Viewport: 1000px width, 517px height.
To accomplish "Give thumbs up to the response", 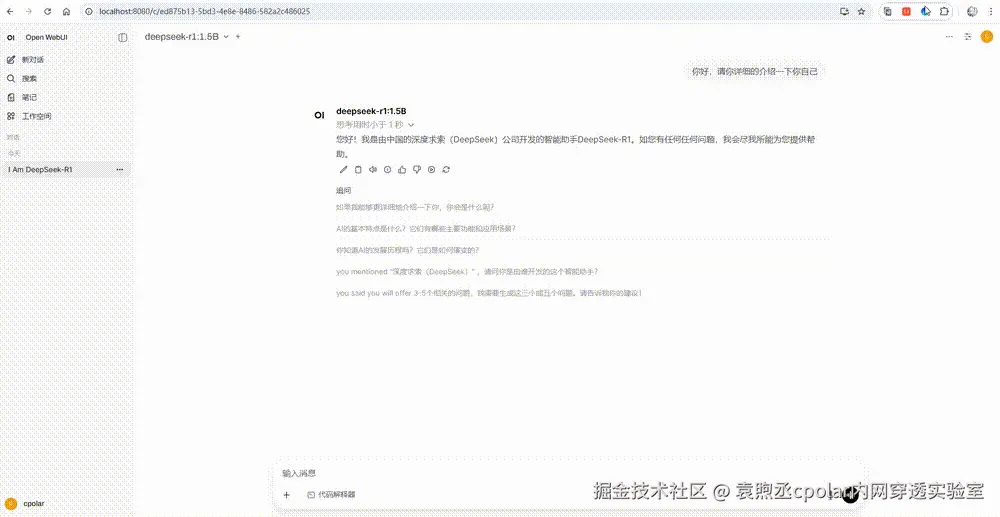I will (x=402, y=170).
